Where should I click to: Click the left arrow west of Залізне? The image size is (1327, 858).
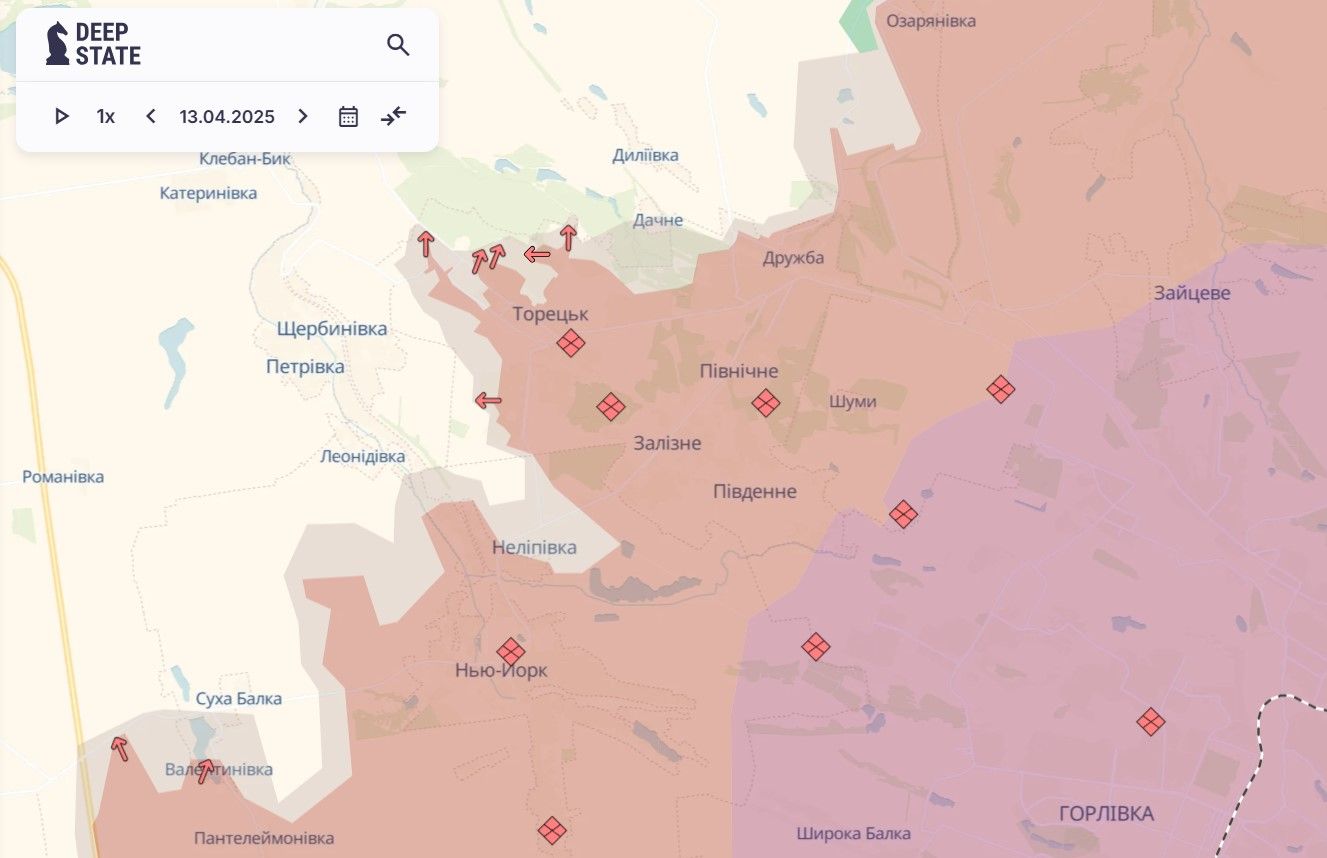coord(488,401)
